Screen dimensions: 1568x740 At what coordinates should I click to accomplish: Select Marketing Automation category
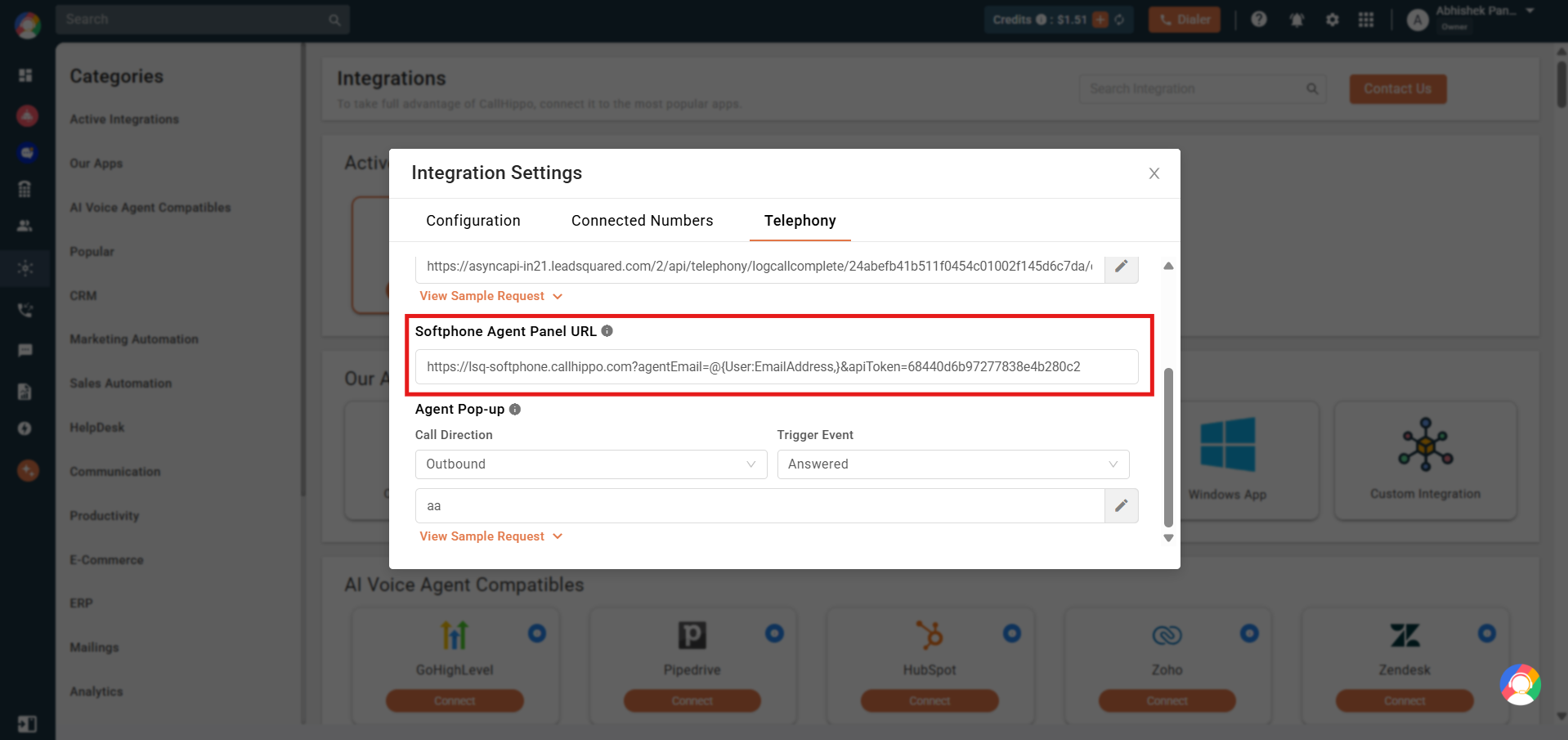tap(134, 339)
